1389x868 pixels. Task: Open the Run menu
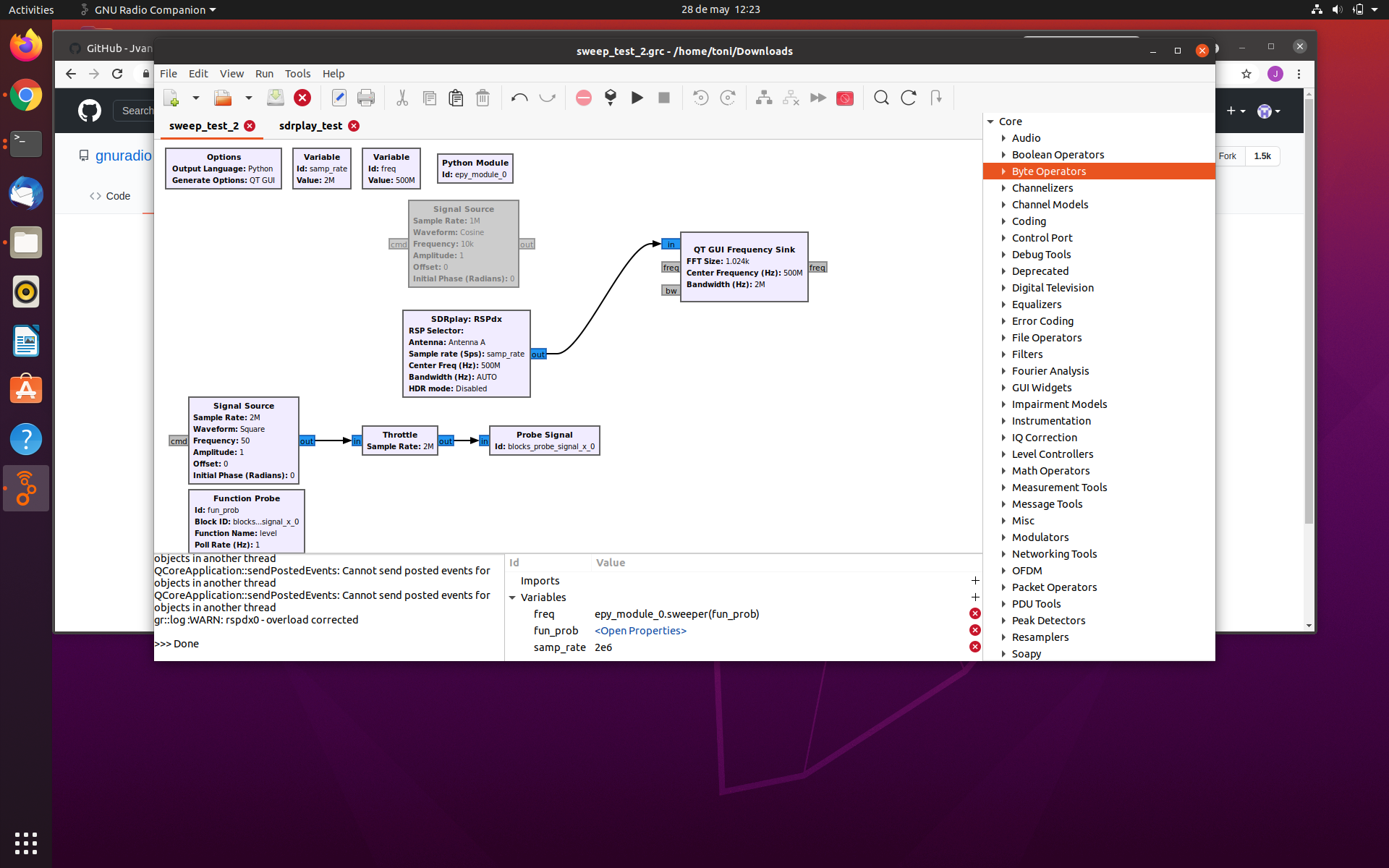(264, 73)
